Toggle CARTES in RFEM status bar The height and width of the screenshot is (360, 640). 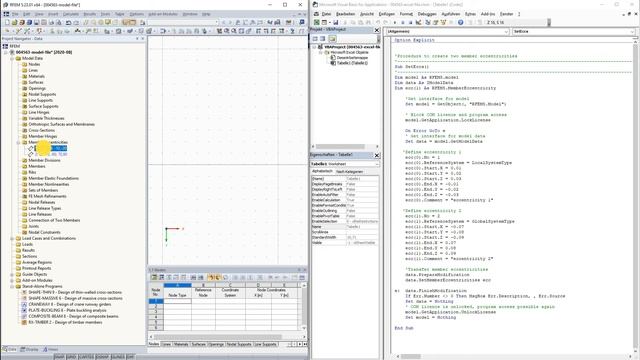pyautogui.click(x=86, y=357)
